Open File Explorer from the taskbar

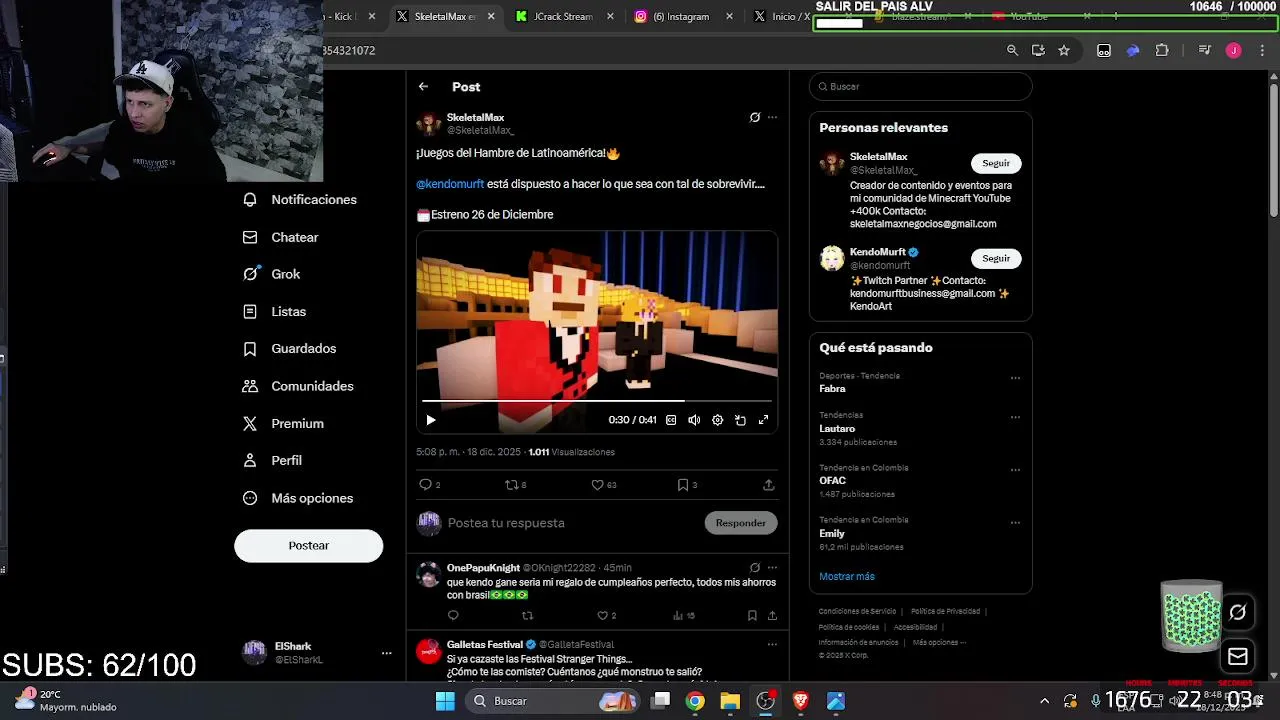click(730, 701)
